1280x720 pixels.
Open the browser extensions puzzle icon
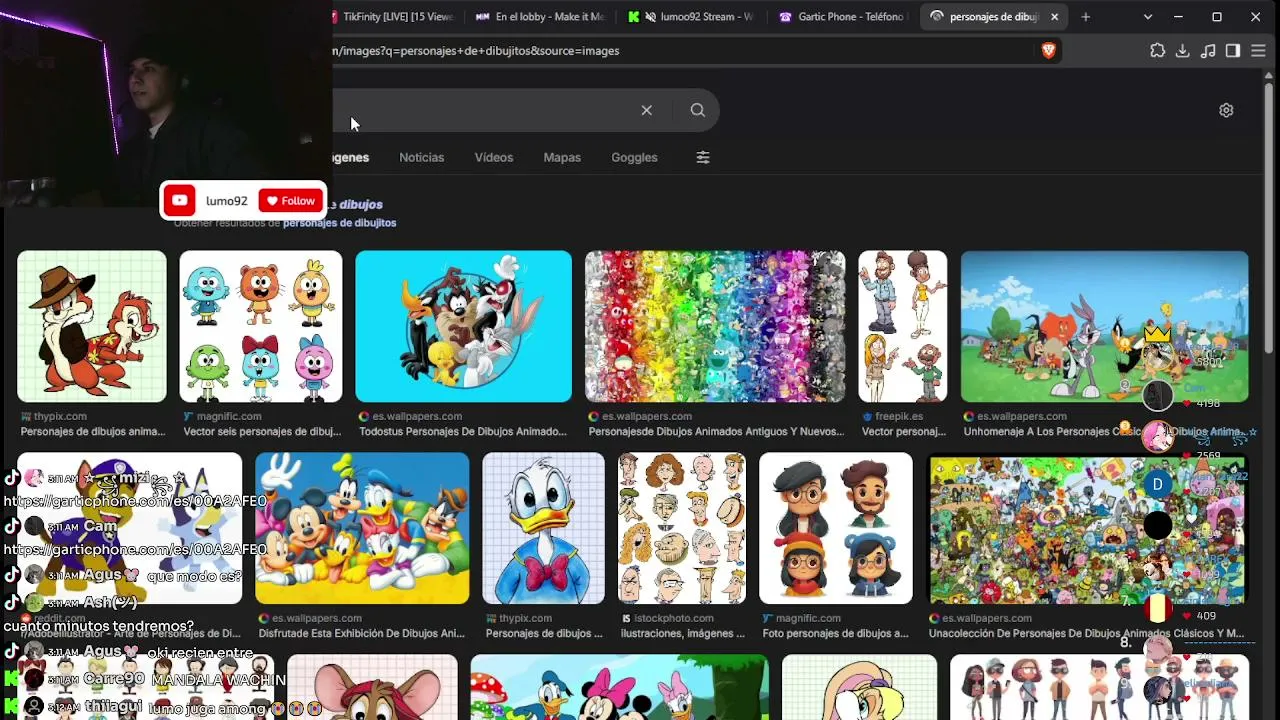[x=1157, y=50]
